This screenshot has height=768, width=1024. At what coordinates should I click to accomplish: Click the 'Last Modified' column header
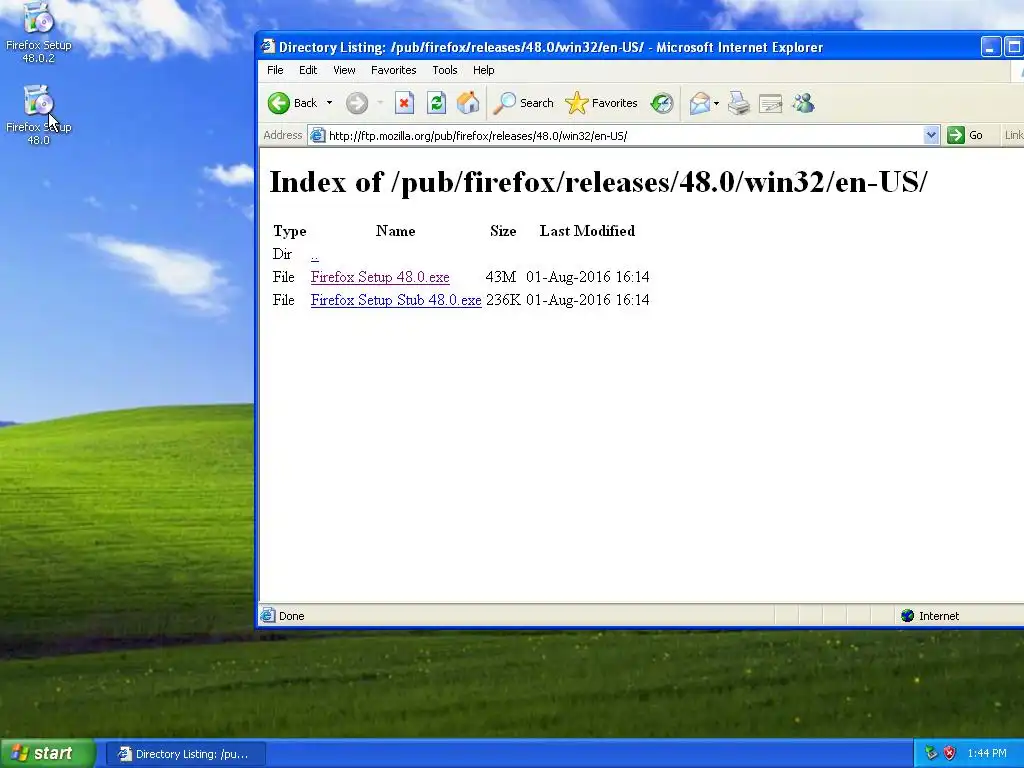point(587,231)
